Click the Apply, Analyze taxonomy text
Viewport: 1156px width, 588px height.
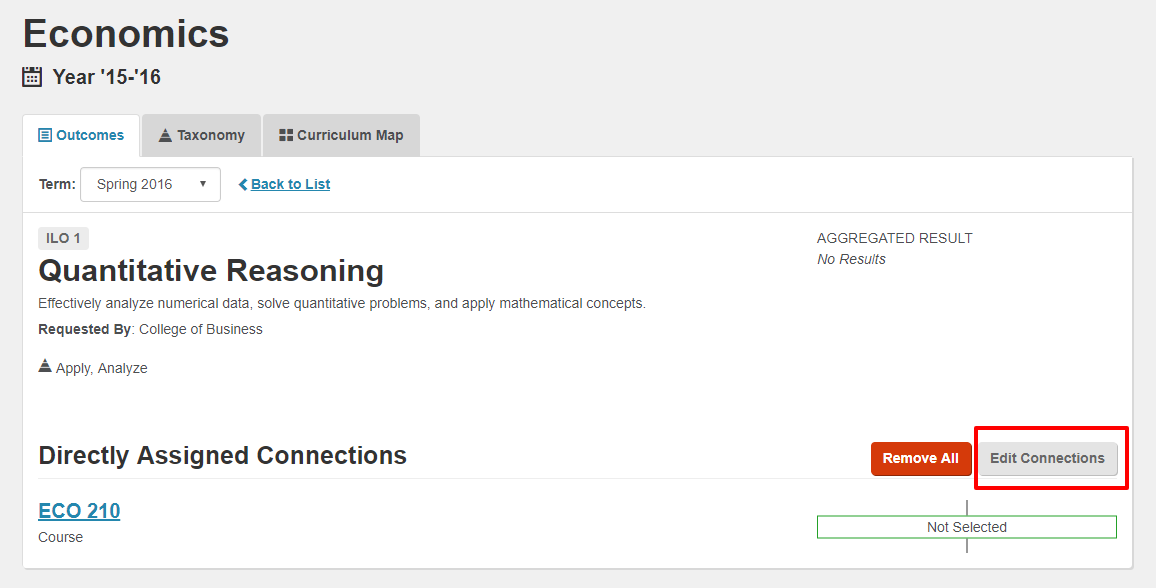[102, 368]
